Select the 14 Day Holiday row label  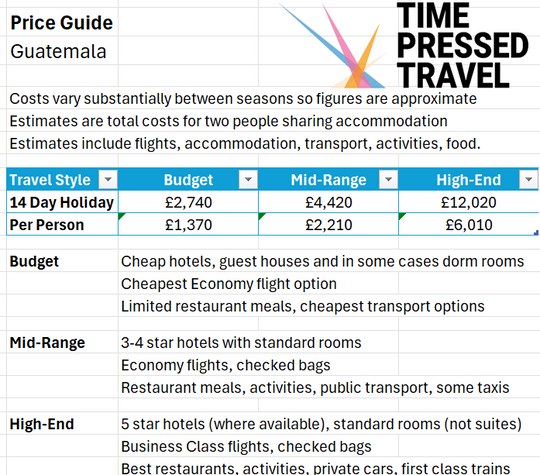tap(62, 202)
